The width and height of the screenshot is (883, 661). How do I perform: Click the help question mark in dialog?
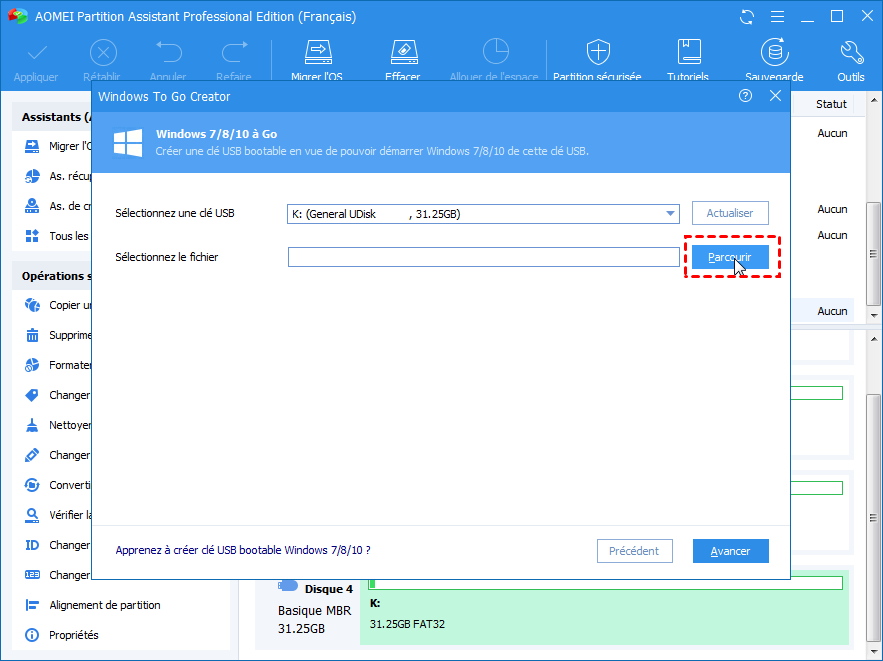tap(745, 96)
